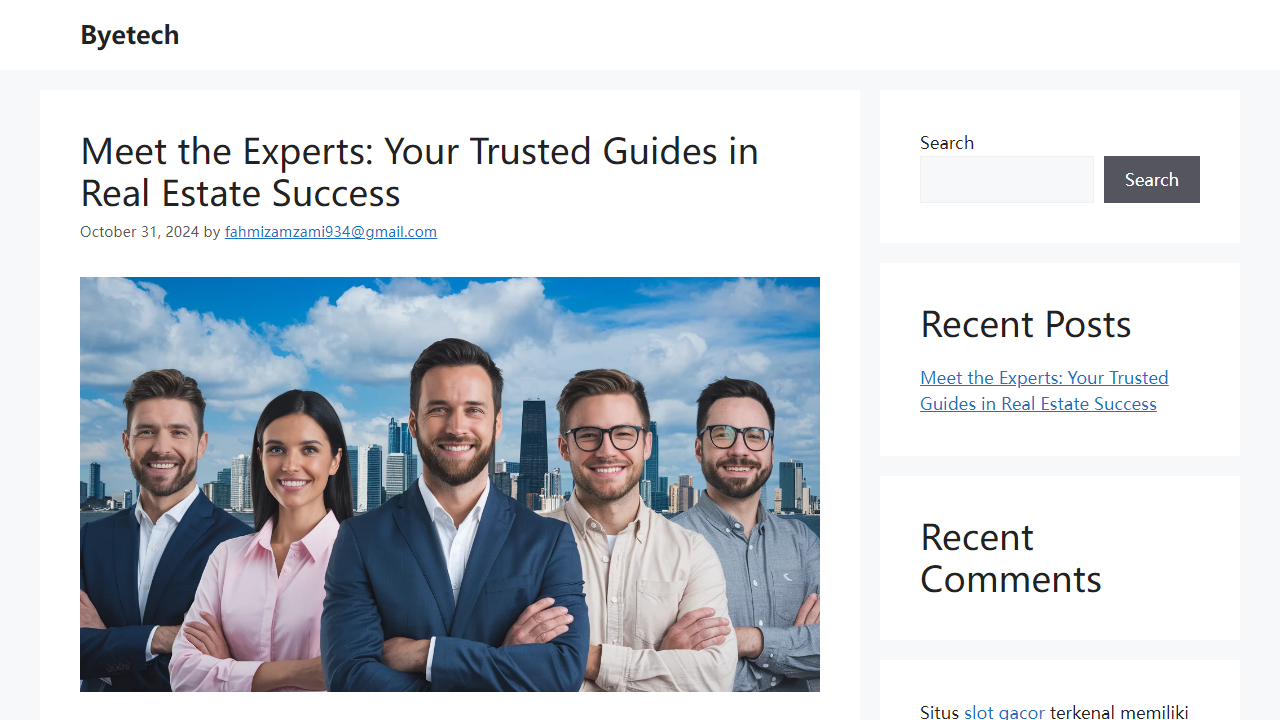
Task: Select the Recent Comments widget heading
Action: (x=1011, y=558)
